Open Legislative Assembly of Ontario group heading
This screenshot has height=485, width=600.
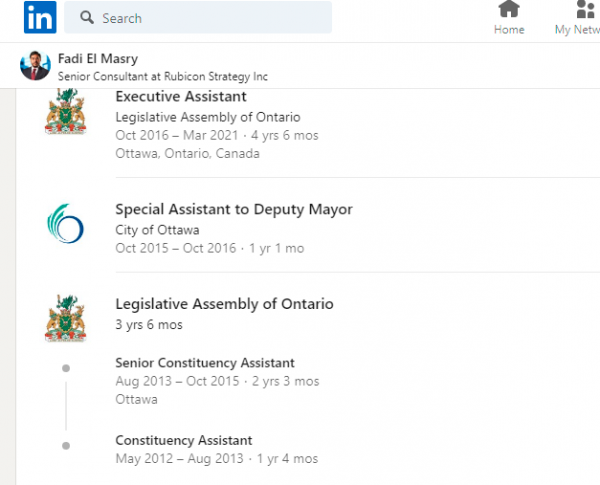[225, 304]
